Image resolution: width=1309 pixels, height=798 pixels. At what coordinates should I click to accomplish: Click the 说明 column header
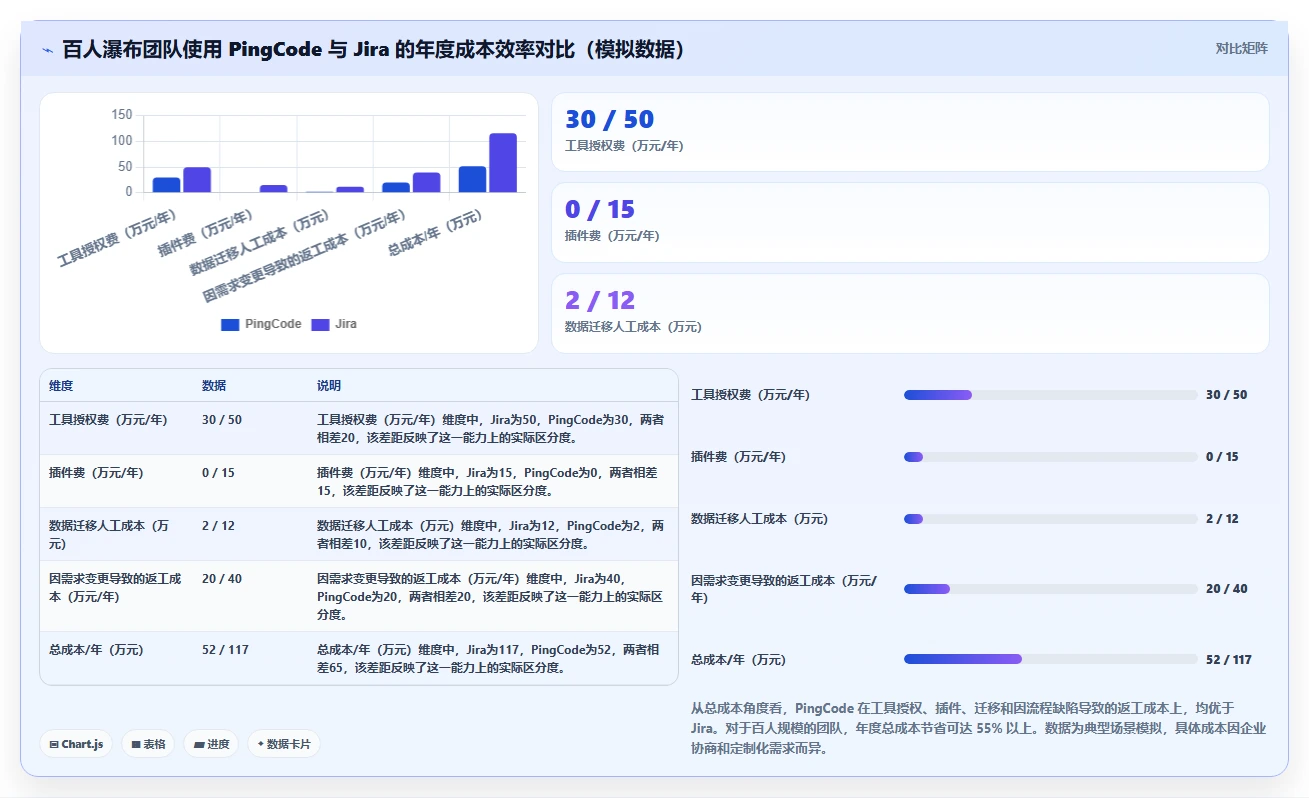(329, 386)
